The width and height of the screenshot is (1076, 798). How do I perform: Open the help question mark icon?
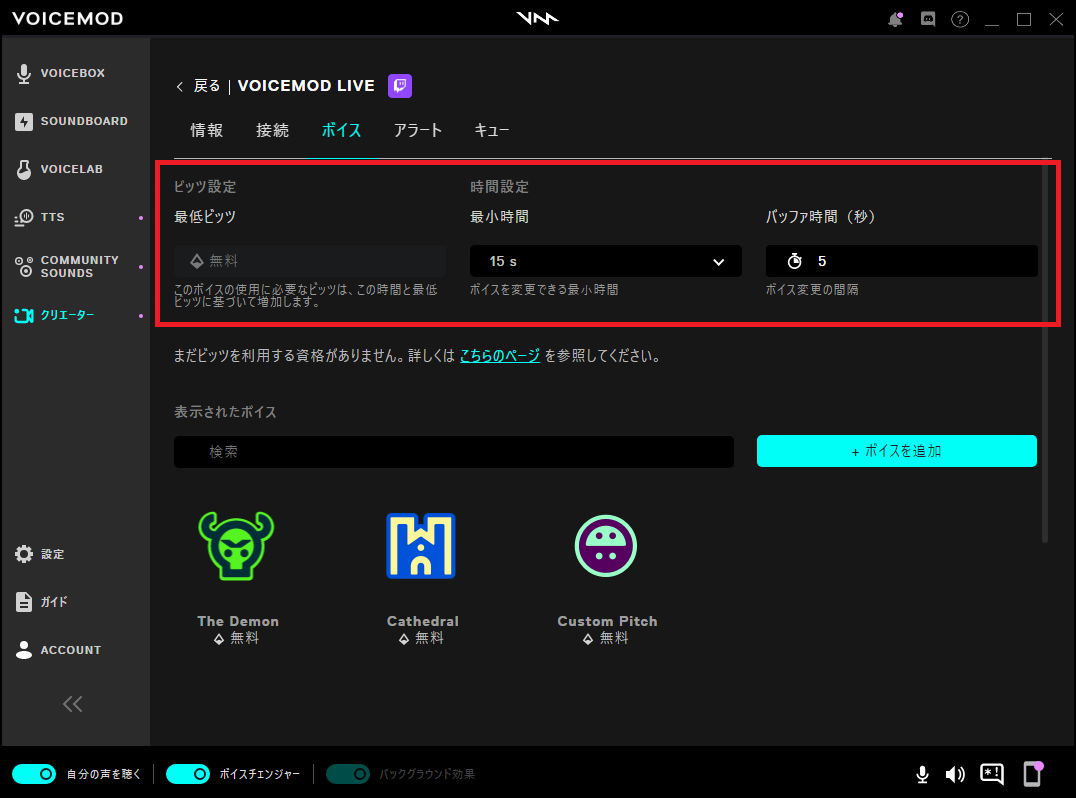coord(960,19)
